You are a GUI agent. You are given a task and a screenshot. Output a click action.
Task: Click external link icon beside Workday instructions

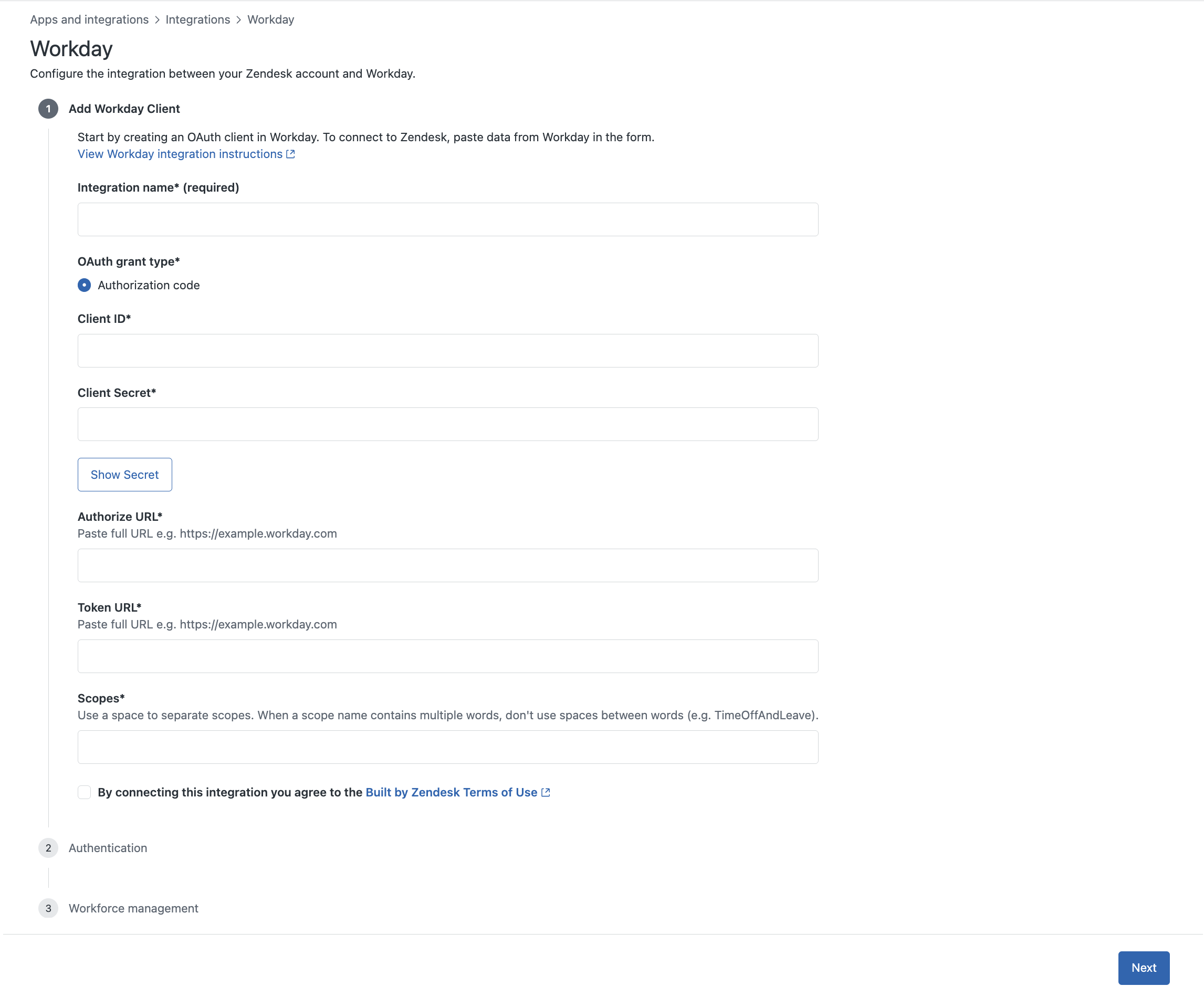(291, 154)
